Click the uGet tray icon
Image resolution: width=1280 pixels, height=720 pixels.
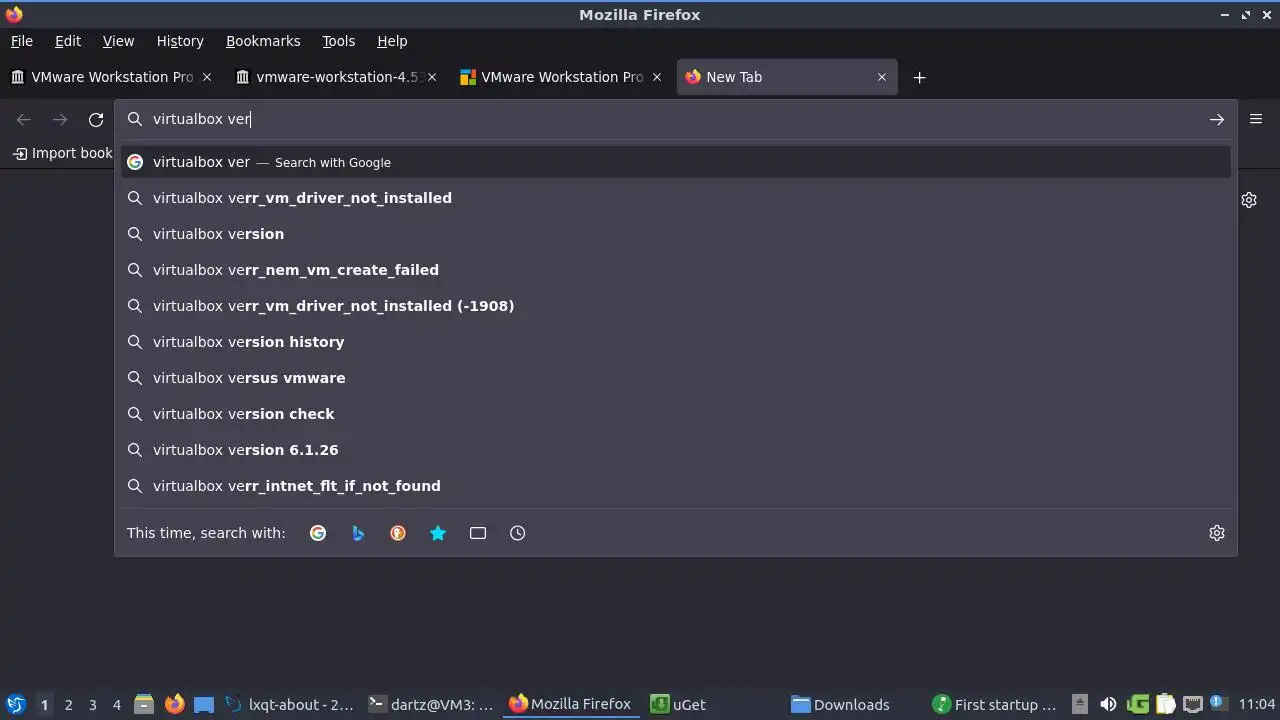tap(1137, 704)
